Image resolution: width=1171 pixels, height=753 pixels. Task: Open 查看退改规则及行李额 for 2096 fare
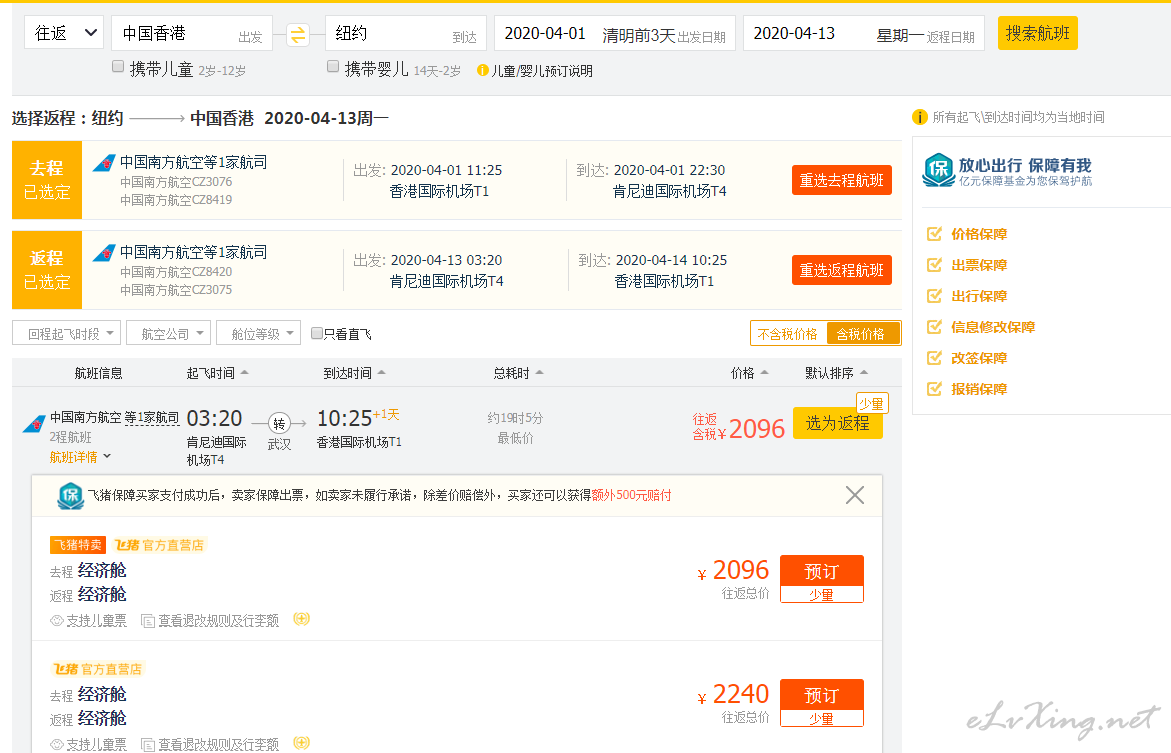pyautogui.click(x=218, y=621)
